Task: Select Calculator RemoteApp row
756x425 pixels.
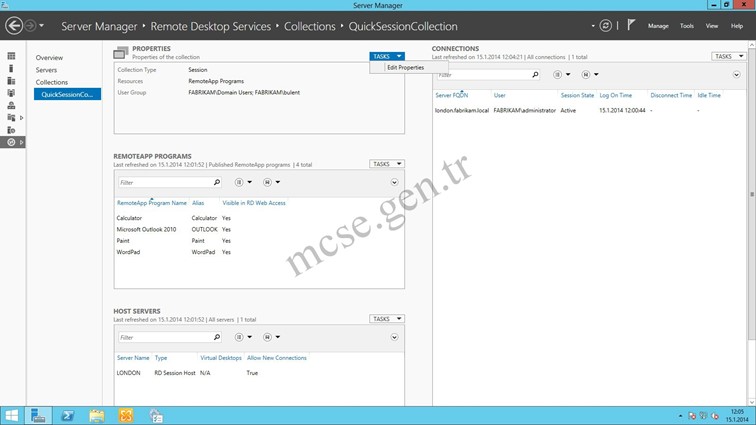Action: click(x=259, y=218)
